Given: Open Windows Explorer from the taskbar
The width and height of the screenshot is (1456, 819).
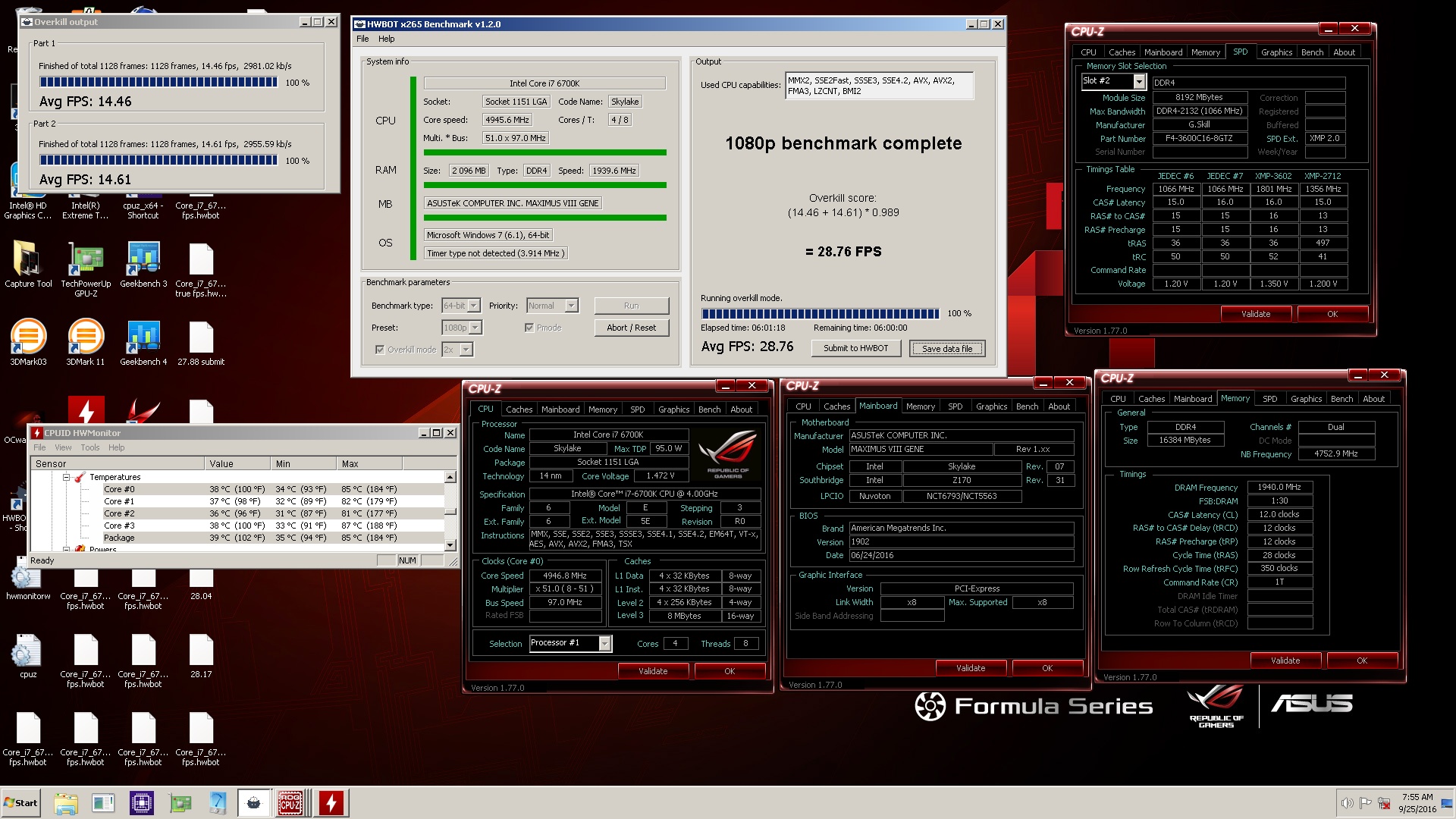Looking at the screenshot, I should pyautogui.click(x=66, y=803).
